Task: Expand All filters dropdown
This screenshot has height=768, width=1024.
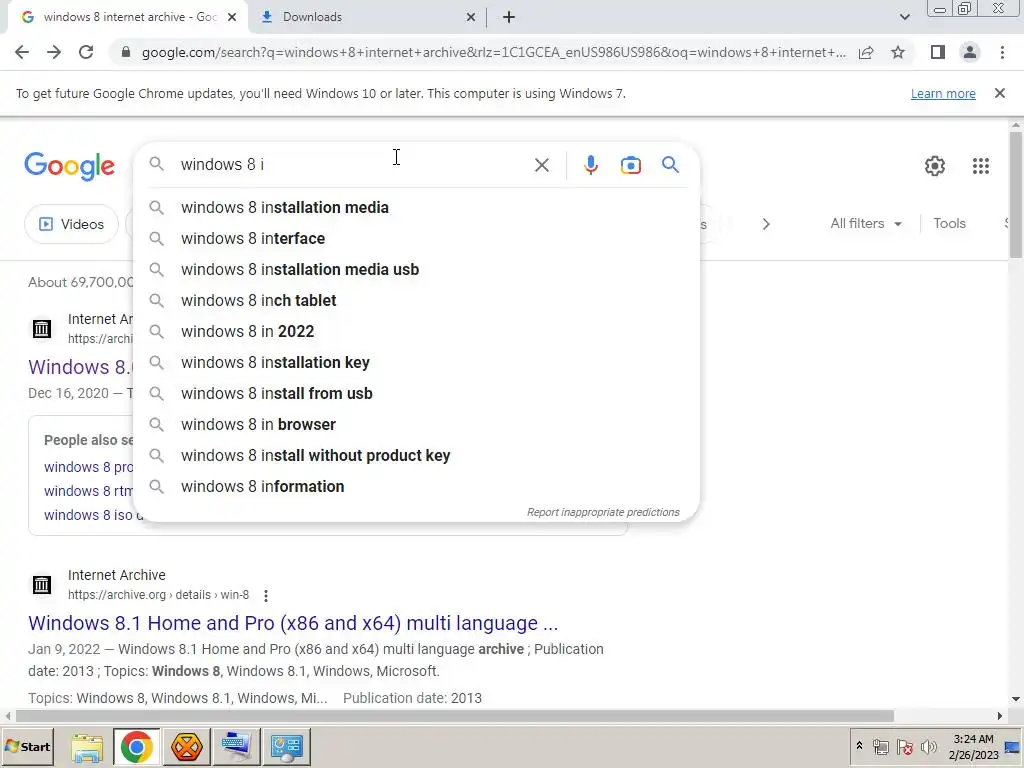Action: click(866, 223)
